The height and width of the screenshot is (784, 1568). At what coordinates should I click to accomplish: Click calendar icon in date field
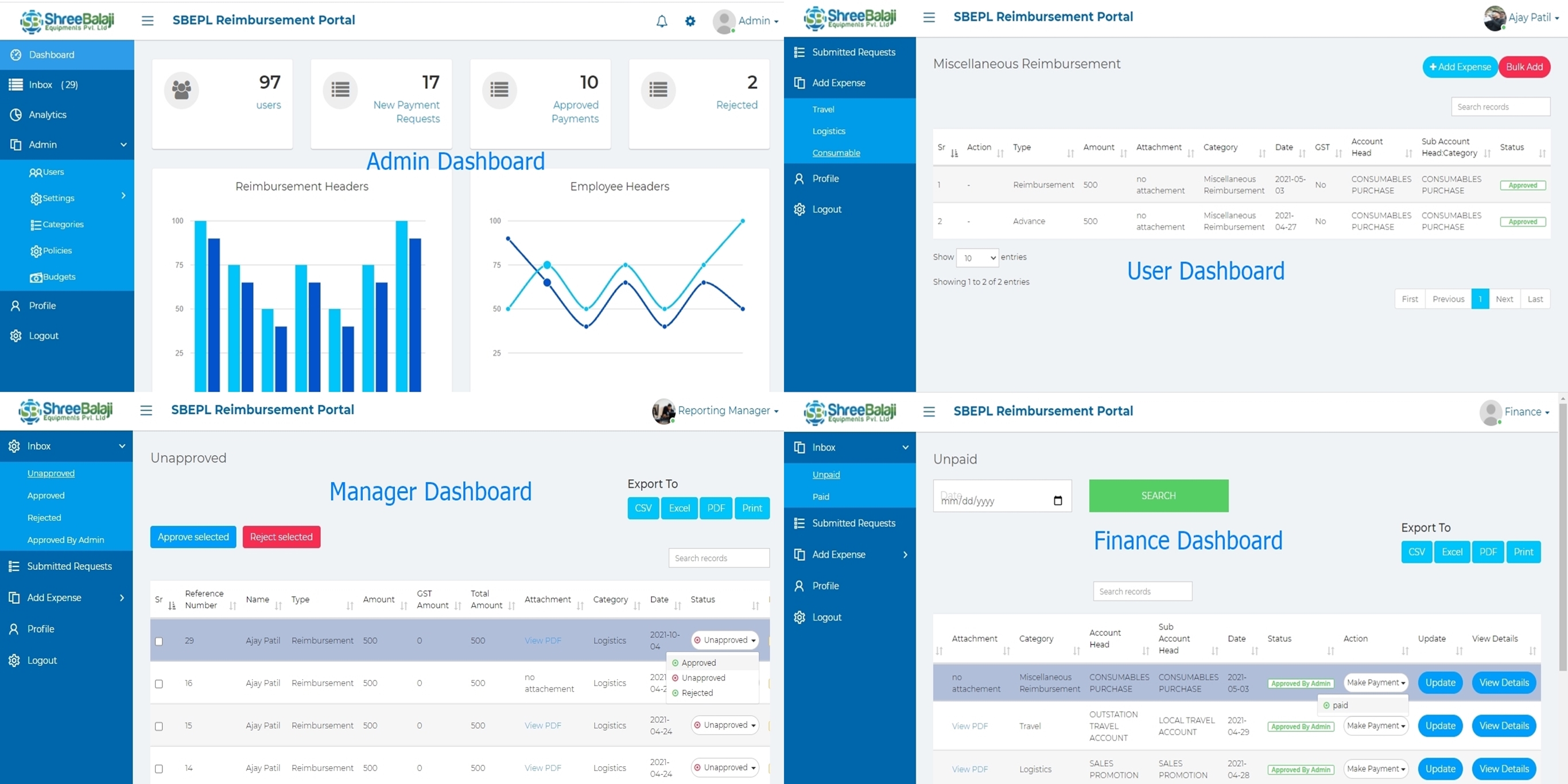(x=1058, y=500)
